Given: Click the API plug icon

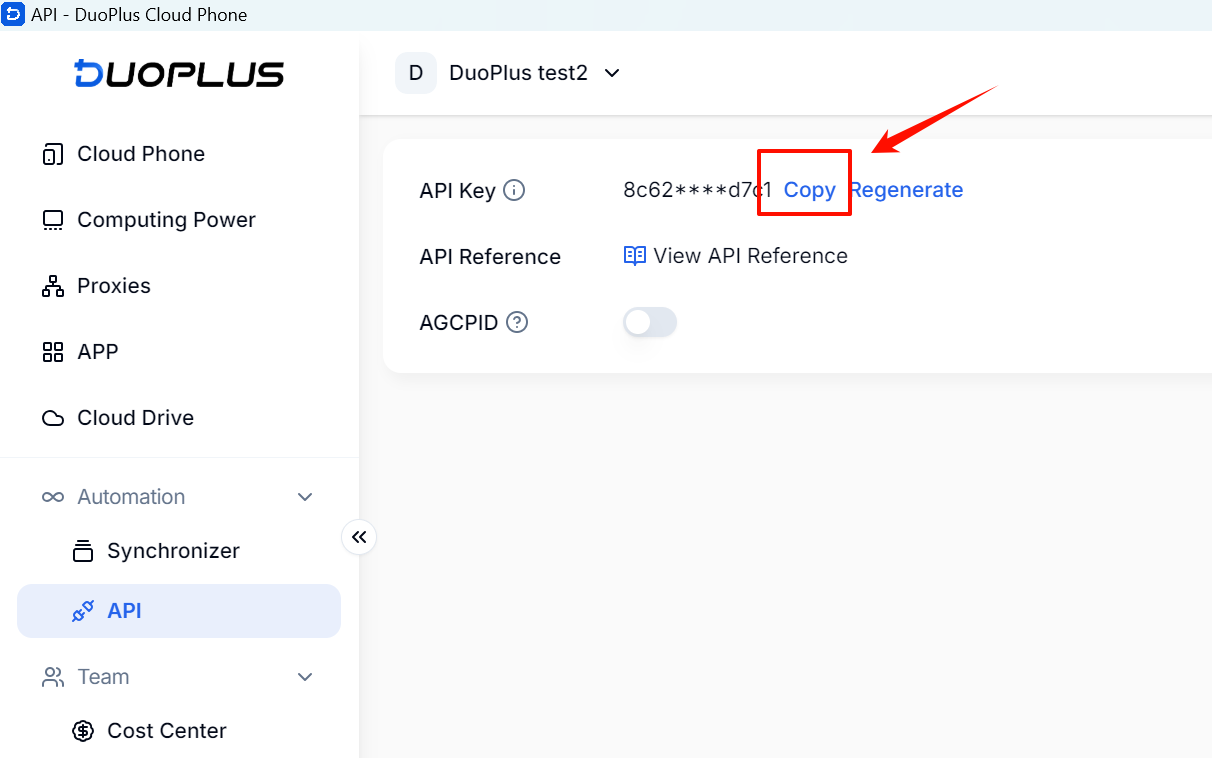Looking at the screenshot, I should click(x=83, y=611).
